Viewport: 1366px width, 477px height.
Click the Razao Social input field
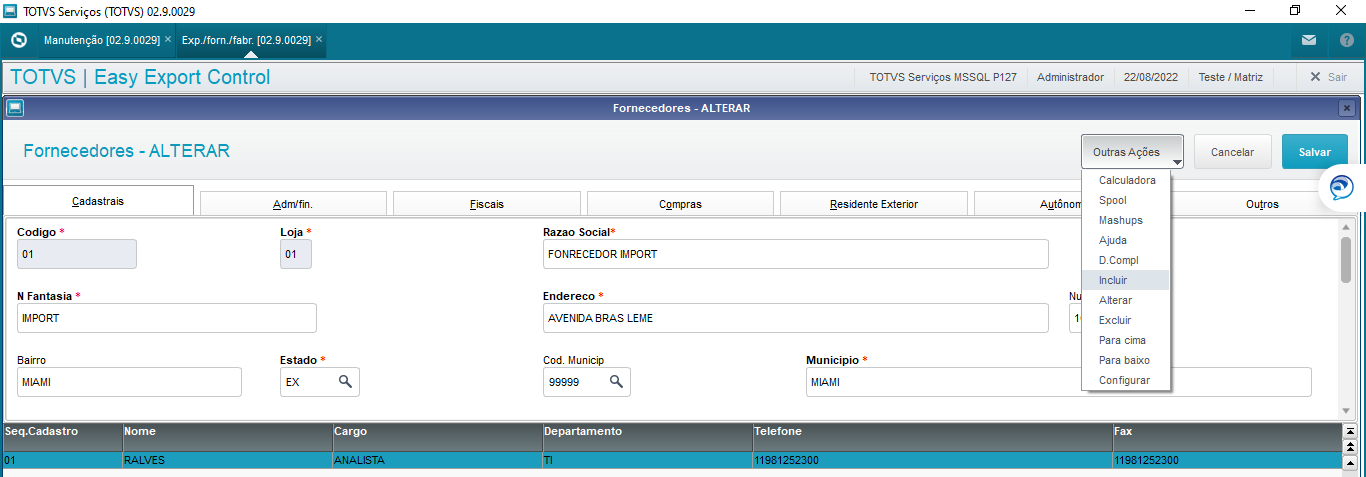point(795,254)
